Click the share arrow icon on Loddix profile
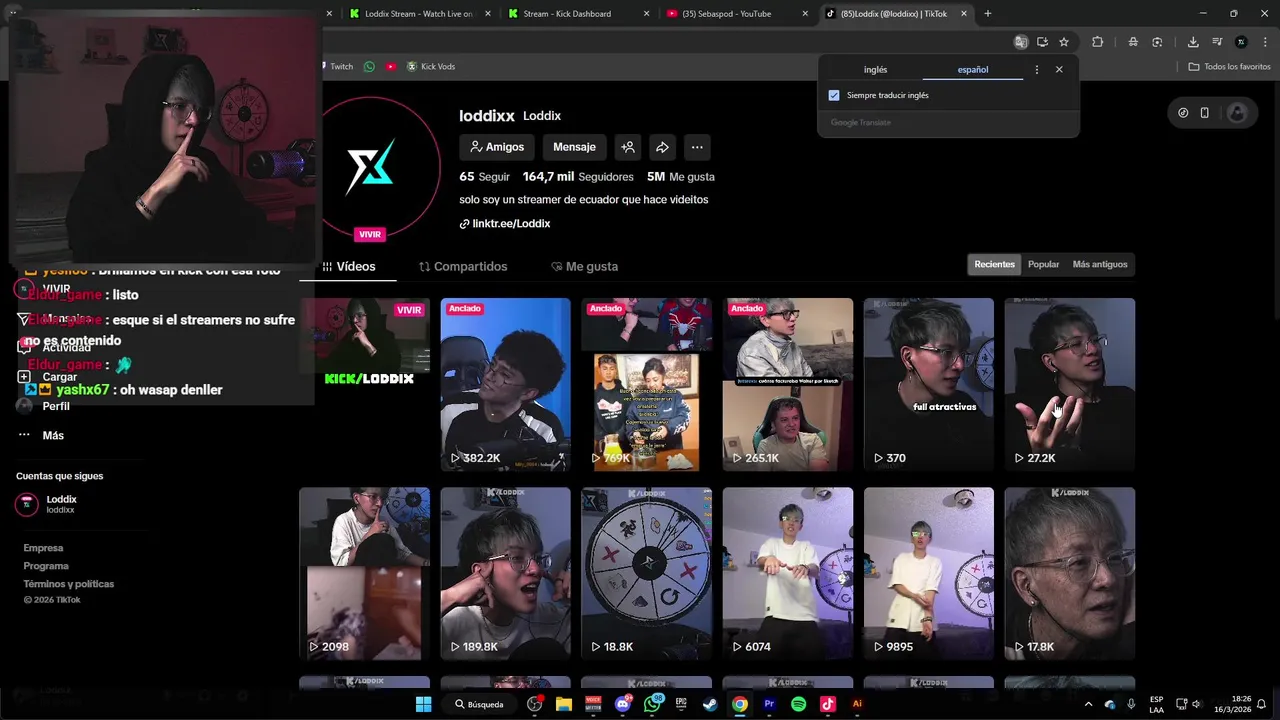 (x=662, y=147)
